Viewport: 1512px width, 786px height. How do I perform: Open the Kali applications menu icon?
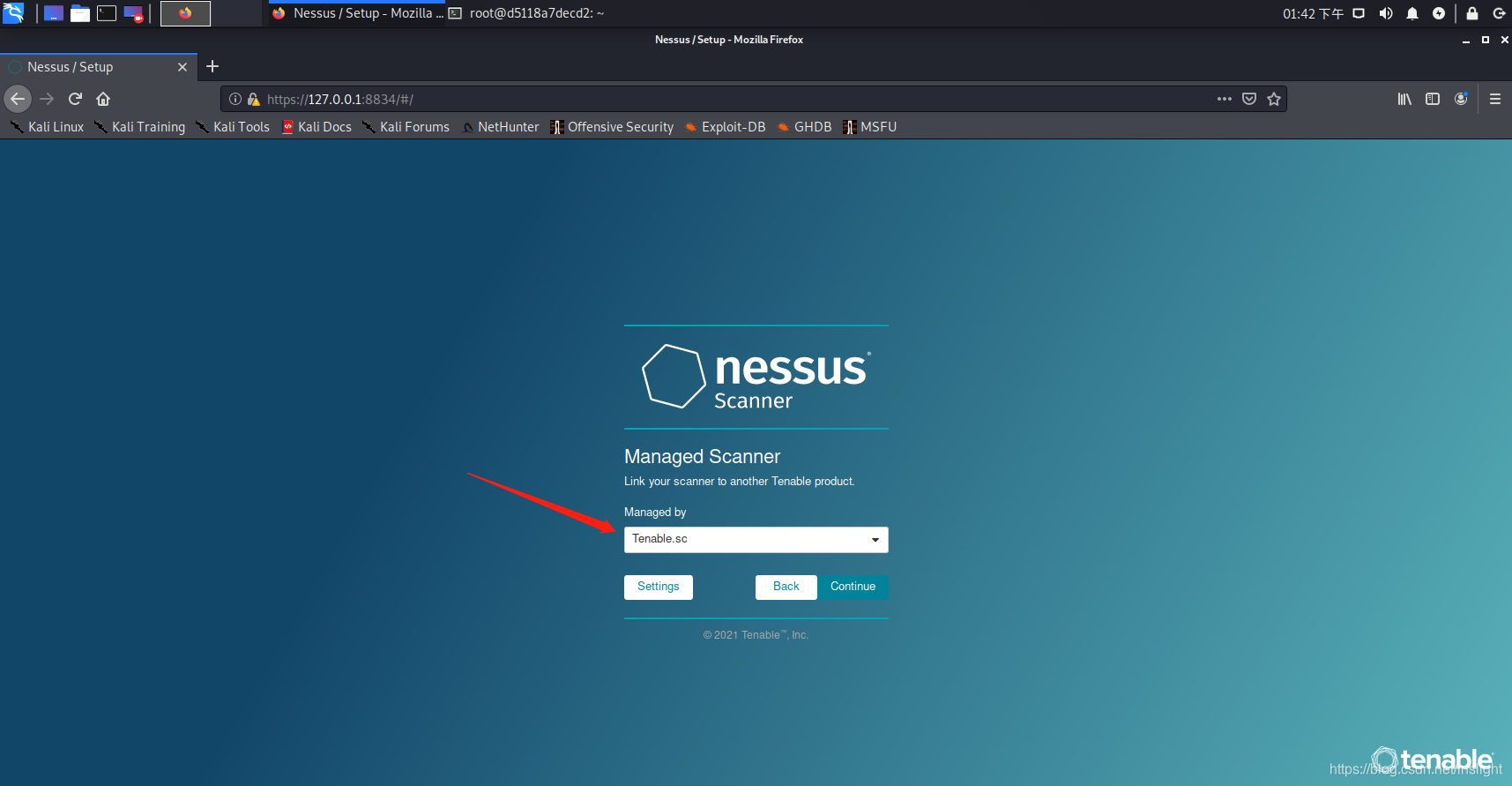pyautogui.click(x=13, y=13)
